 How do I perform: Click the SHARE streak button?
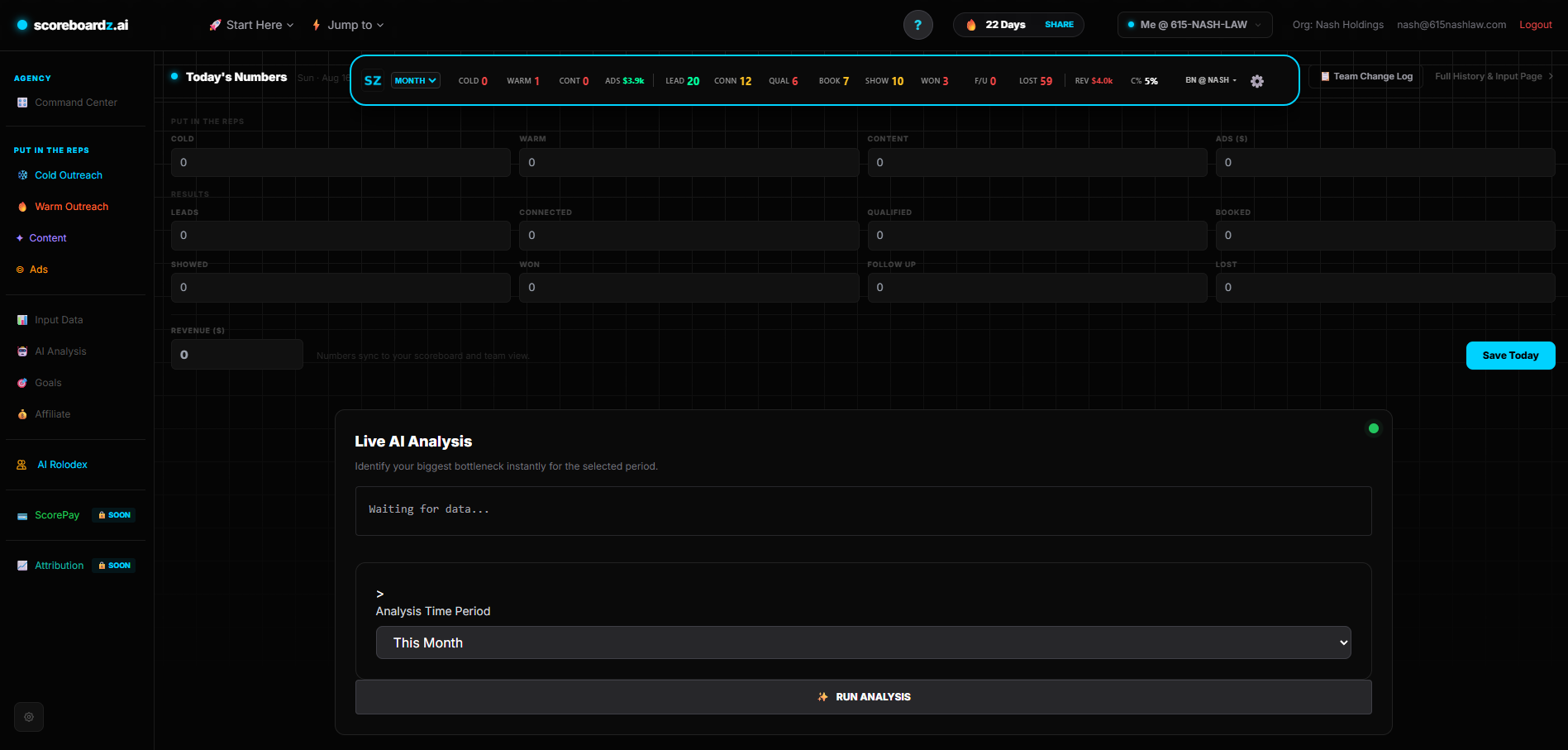(1059, 25)
